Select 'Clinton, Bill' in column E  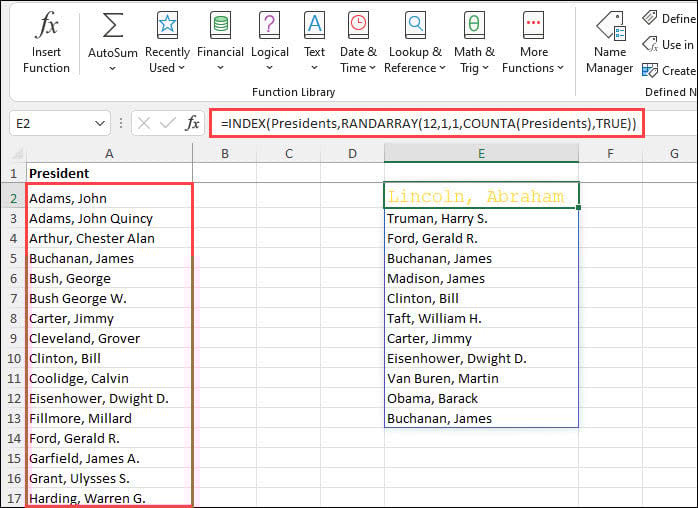coord(481,298)
